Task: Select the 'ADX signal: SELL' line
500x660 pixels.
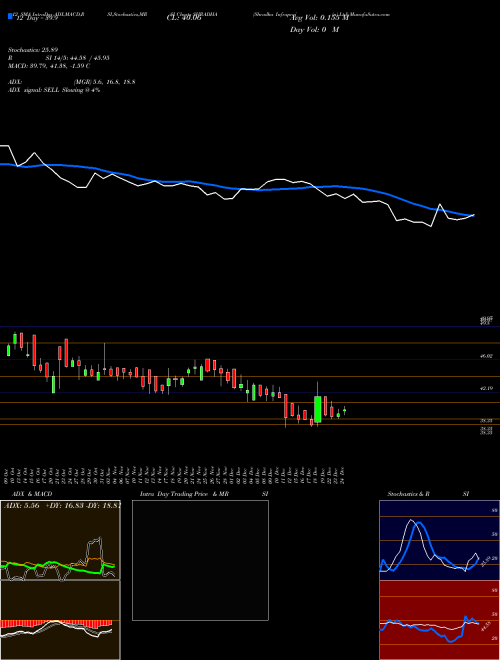Action: (54, 90)
